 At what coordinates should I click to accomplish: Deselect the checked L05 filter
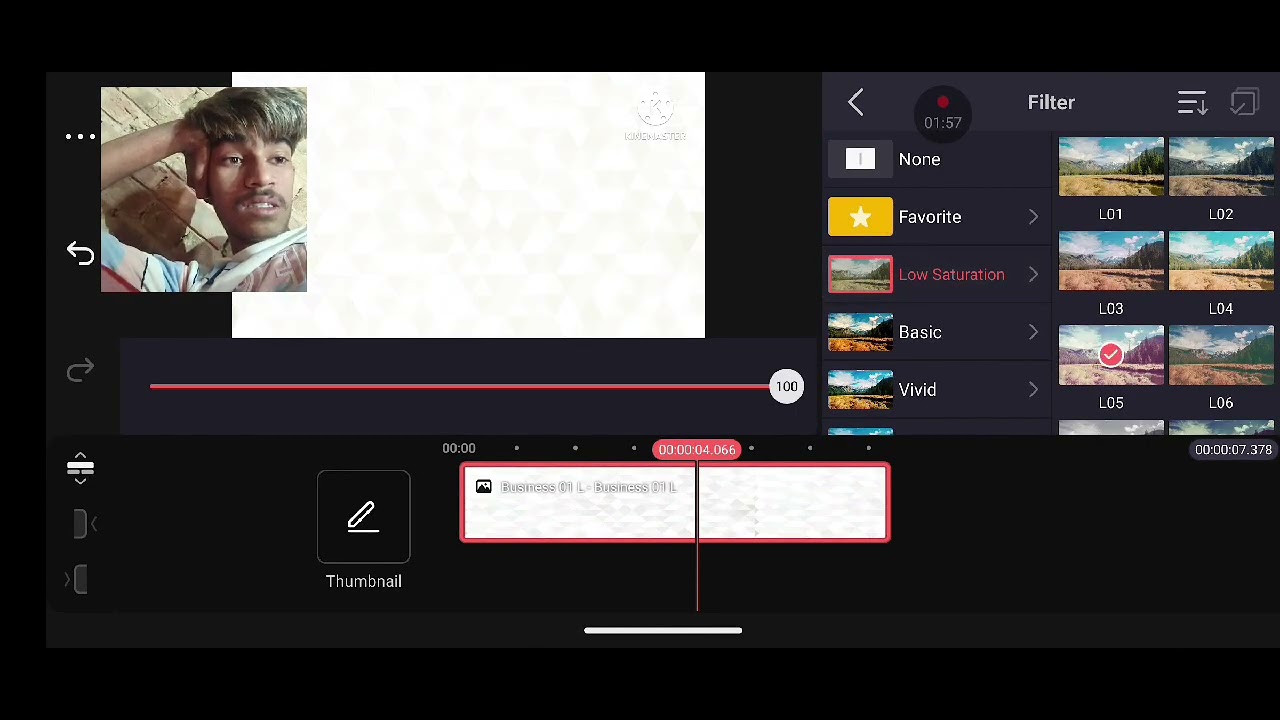coord(1111,355)
